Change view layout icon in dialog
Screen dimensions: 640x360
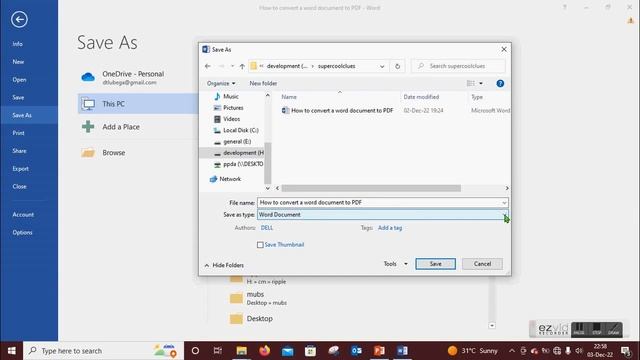(471, 83)
